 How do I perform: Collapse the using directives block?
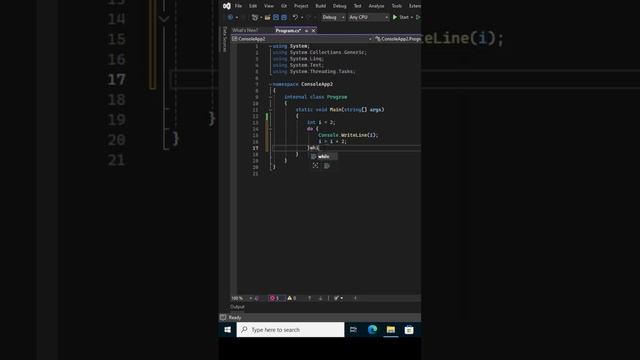pyautogui.click(x=270, y=46)
